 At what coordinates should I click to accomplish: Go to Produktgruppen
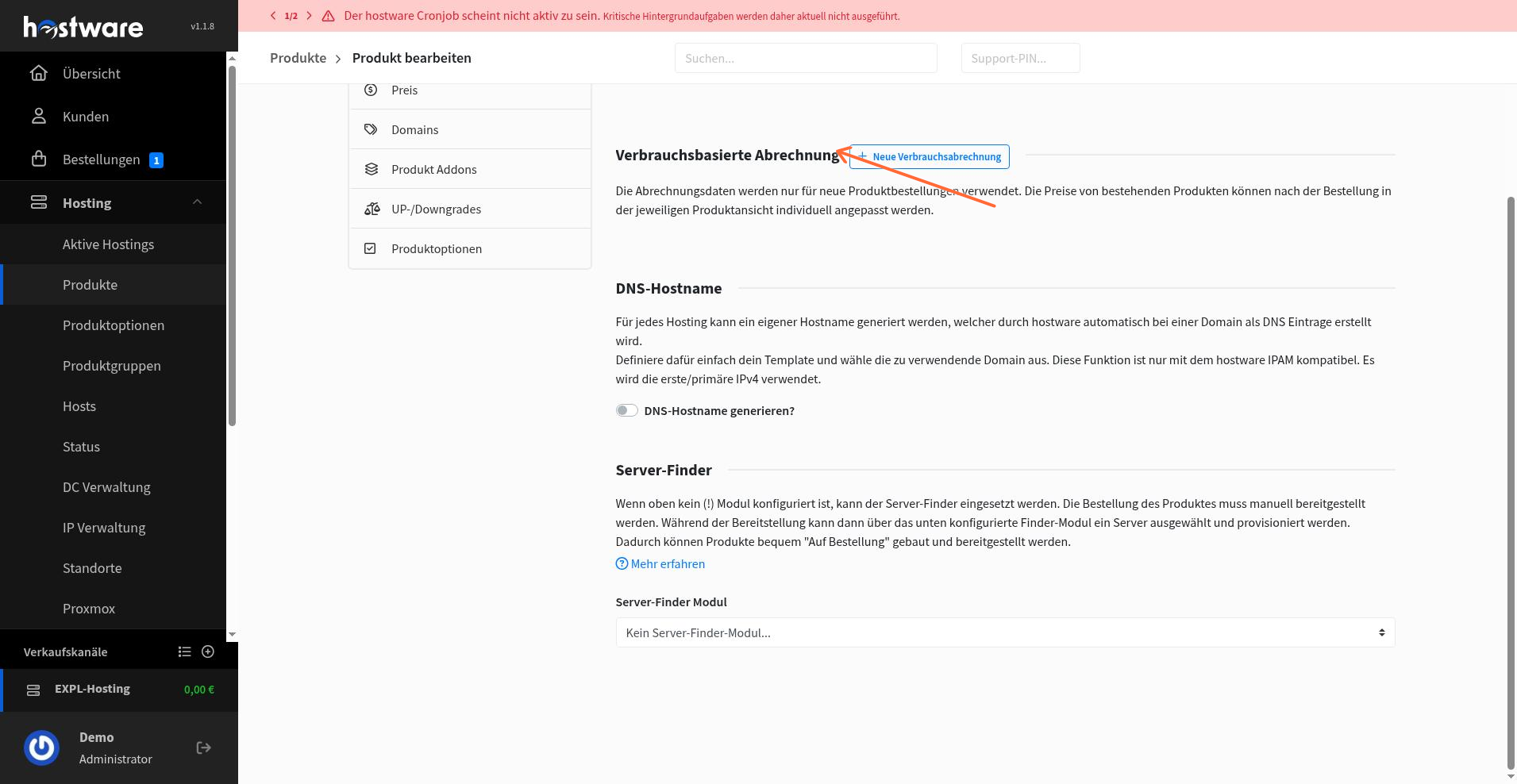(x=112, y=366)
